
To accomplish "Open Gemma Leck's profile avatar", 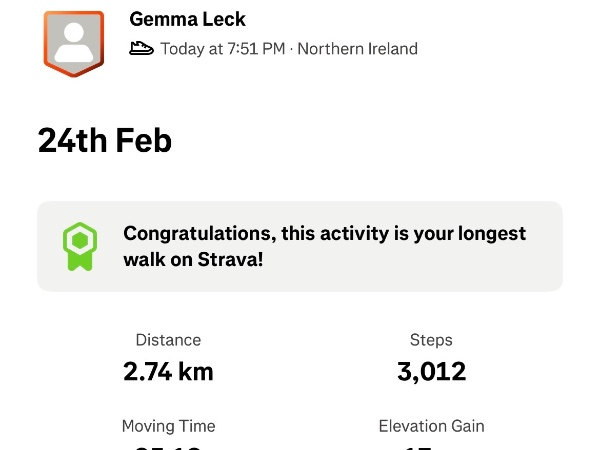I will (73, 43).
